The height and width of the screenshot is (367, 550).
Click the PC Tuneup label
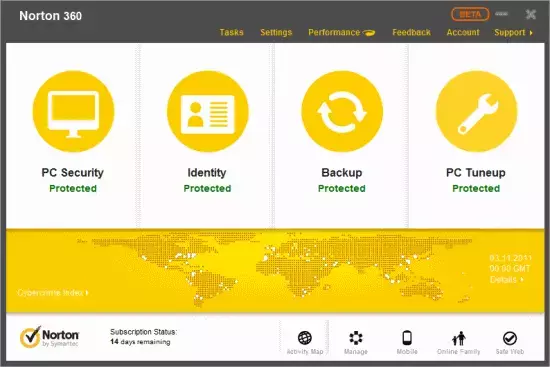click(x=476, y=173)
